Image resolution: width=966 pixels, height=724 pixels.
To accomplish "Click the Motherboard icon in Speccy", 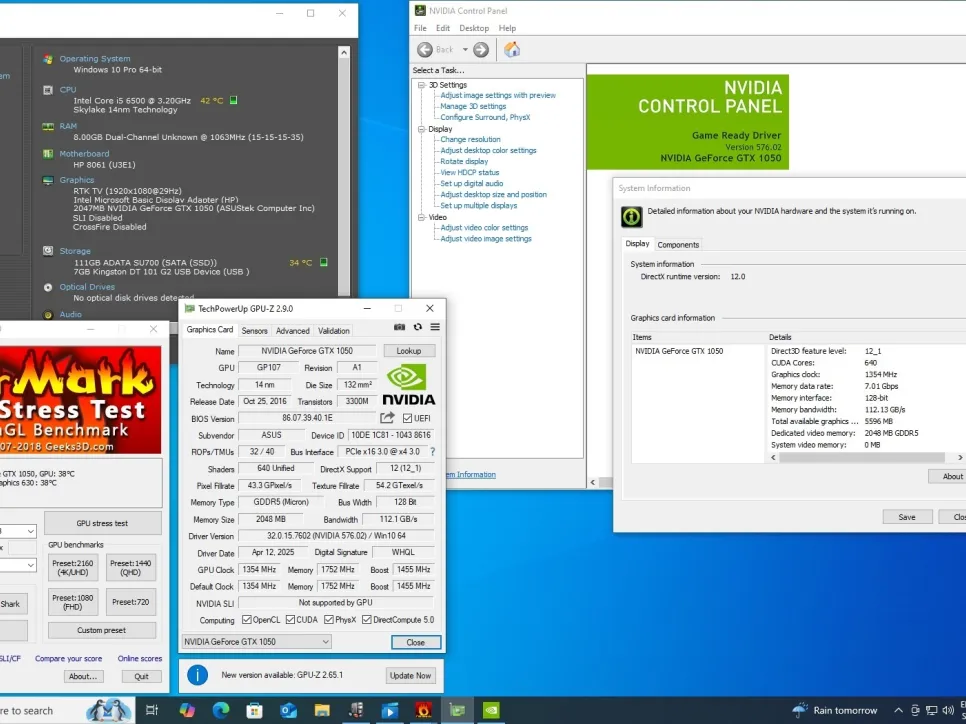I will click(48, 153).
